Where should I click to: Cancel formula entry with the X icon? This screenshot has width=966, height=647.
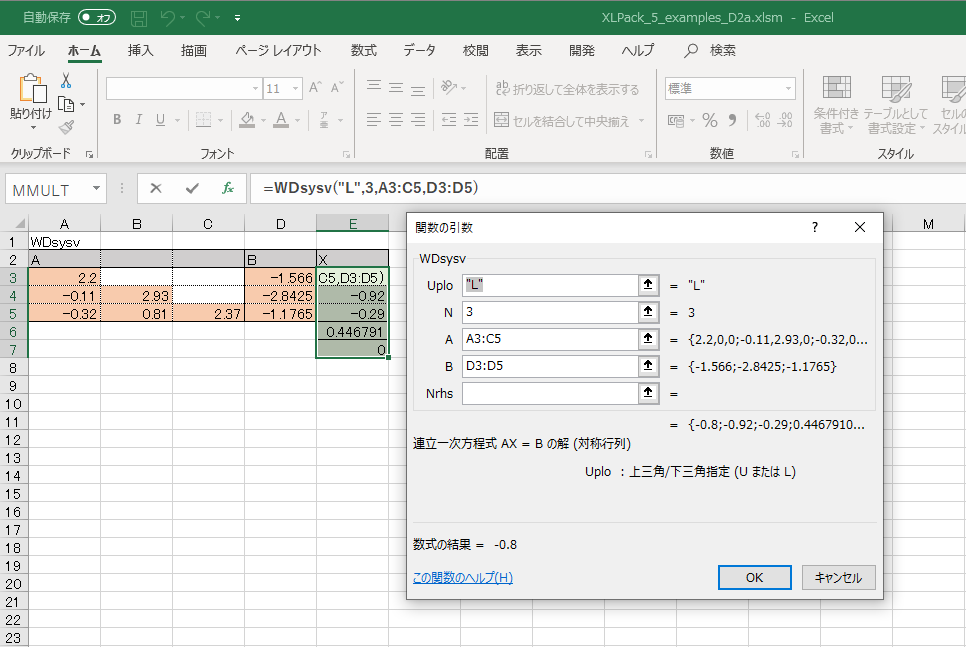tap(156, 188)
